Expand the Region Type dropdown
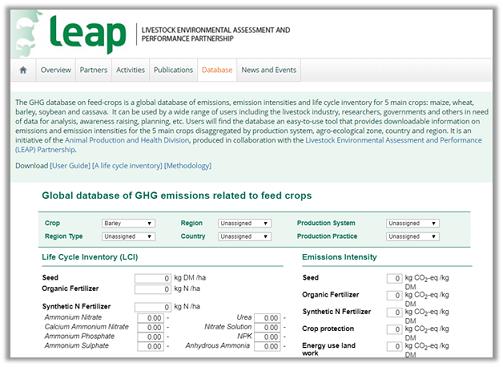 click(128, 236)
